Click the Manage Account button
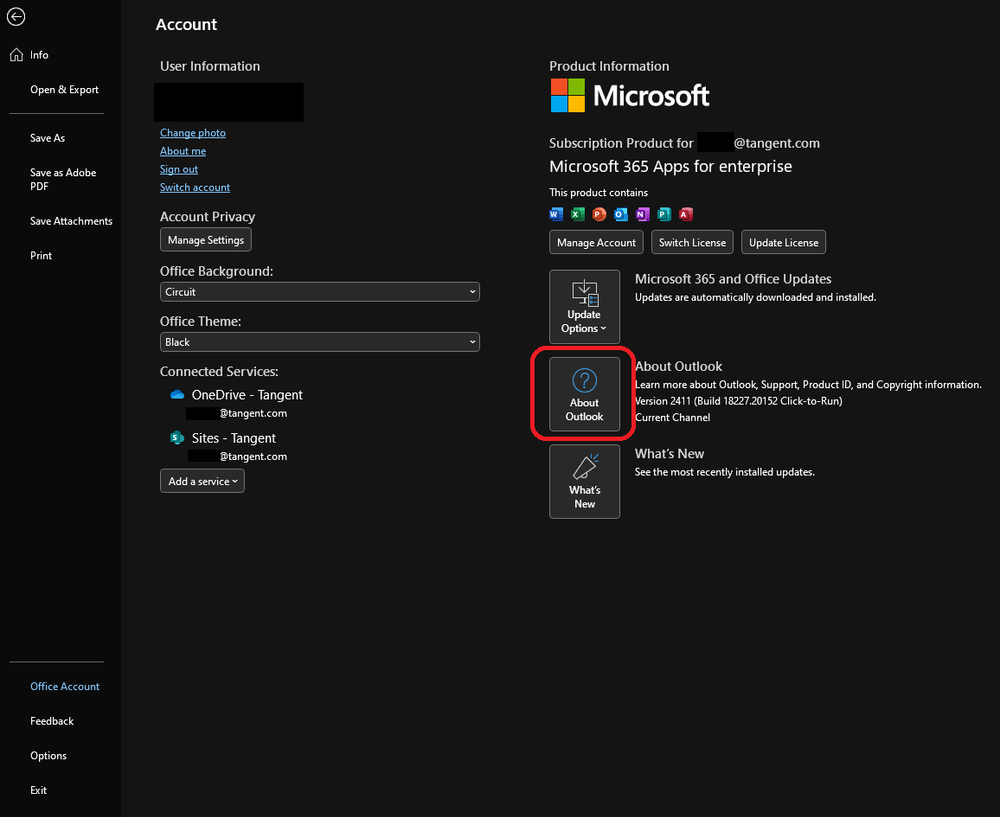 coord(596,242)
